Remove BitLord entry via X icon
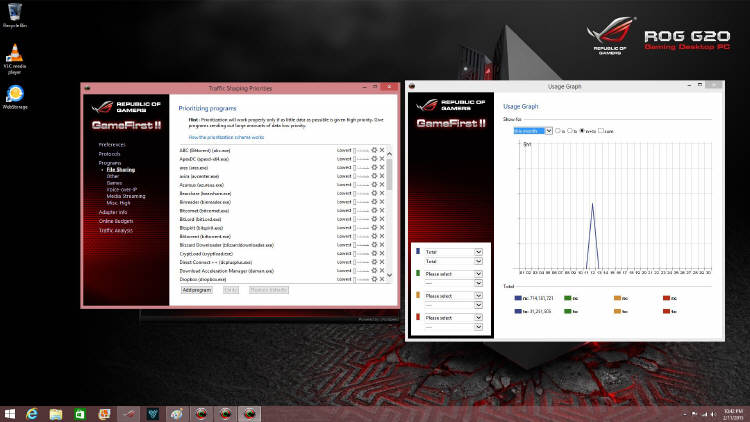 point(382,219)
